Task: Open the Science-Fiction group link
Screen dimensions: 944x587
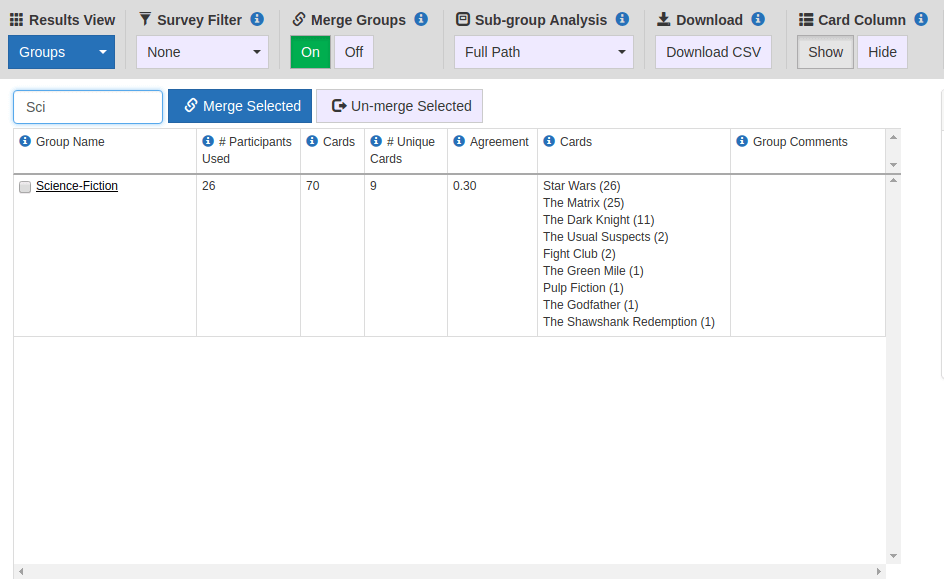Action: pos(76,186)
